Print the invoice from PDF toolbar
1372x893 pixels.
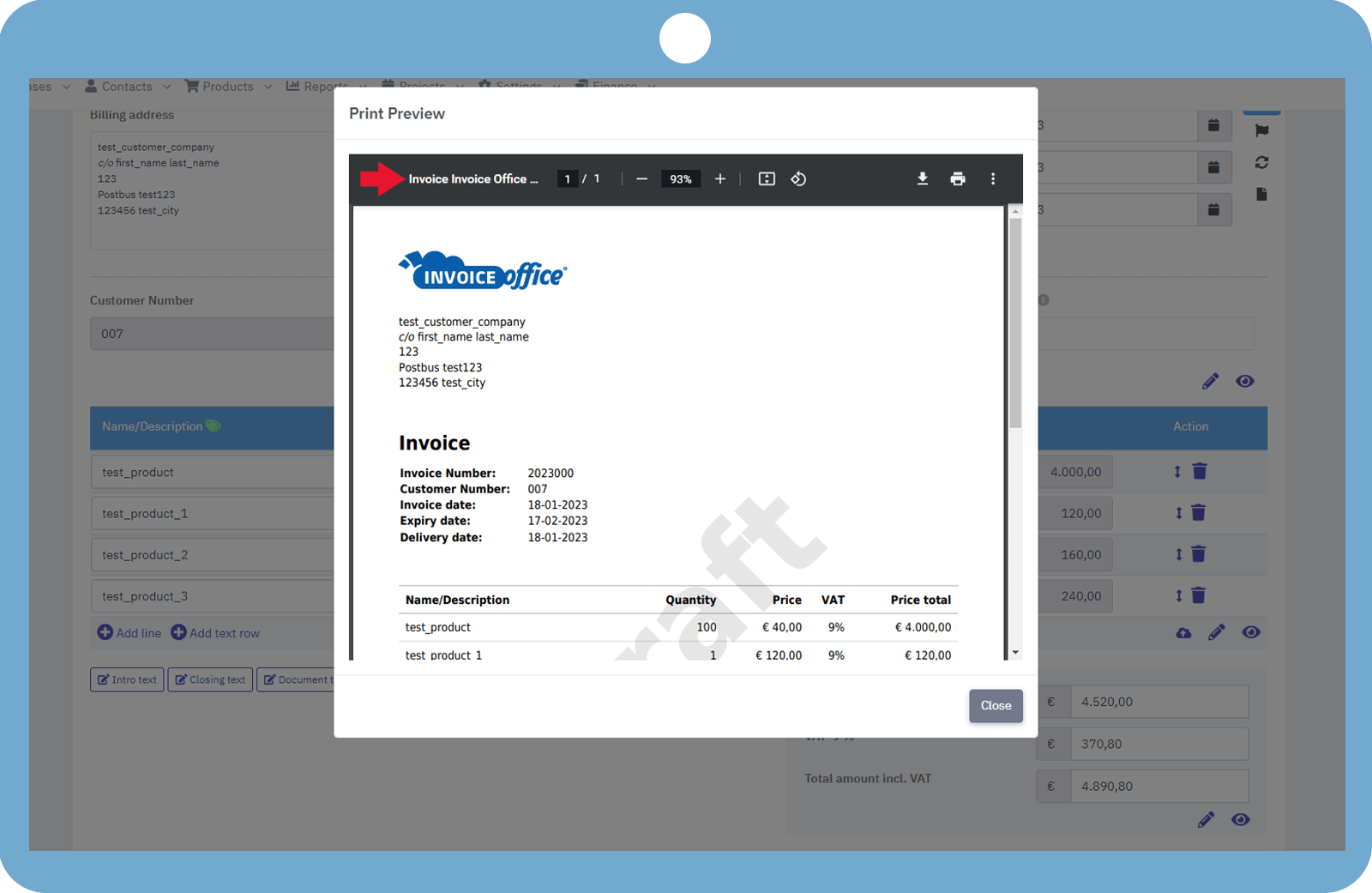958,178
